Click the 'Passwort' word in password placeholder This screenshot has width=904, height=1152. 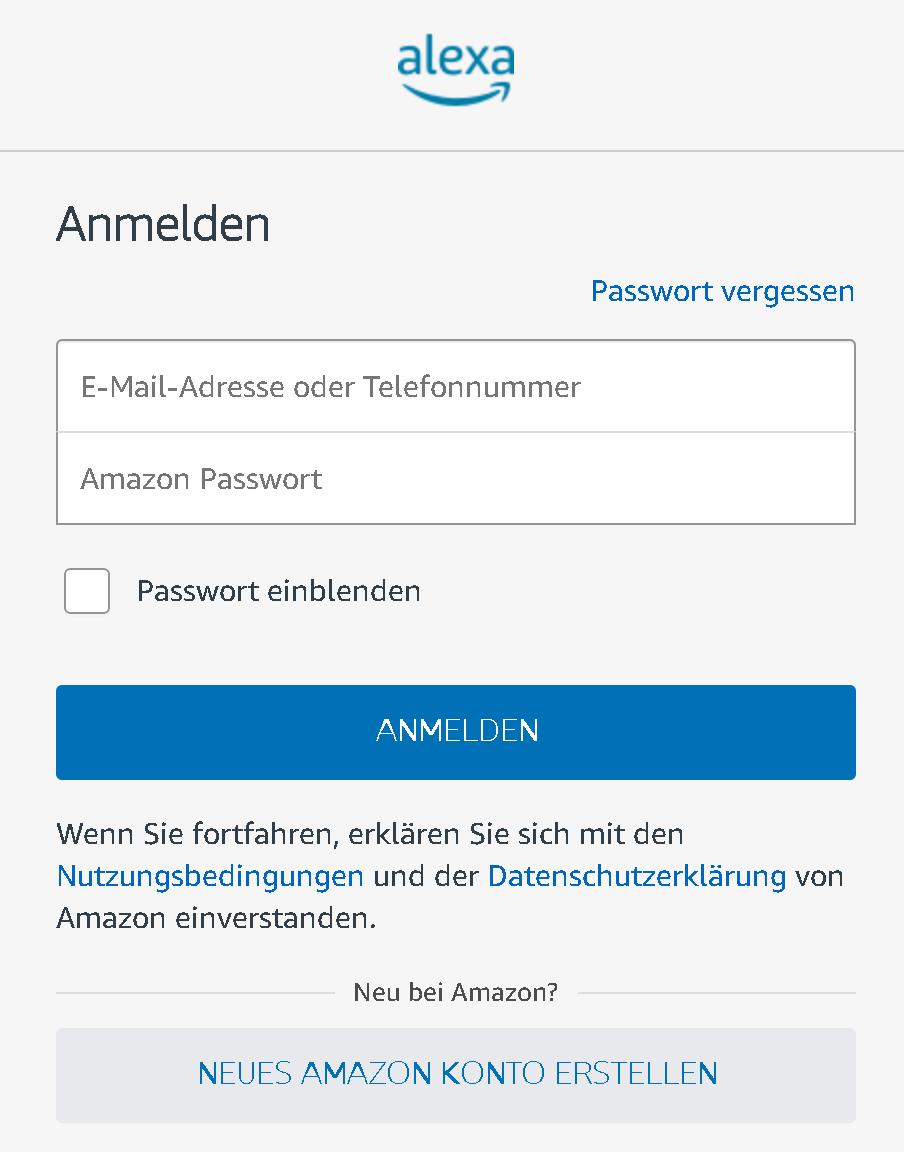point(261,479)
